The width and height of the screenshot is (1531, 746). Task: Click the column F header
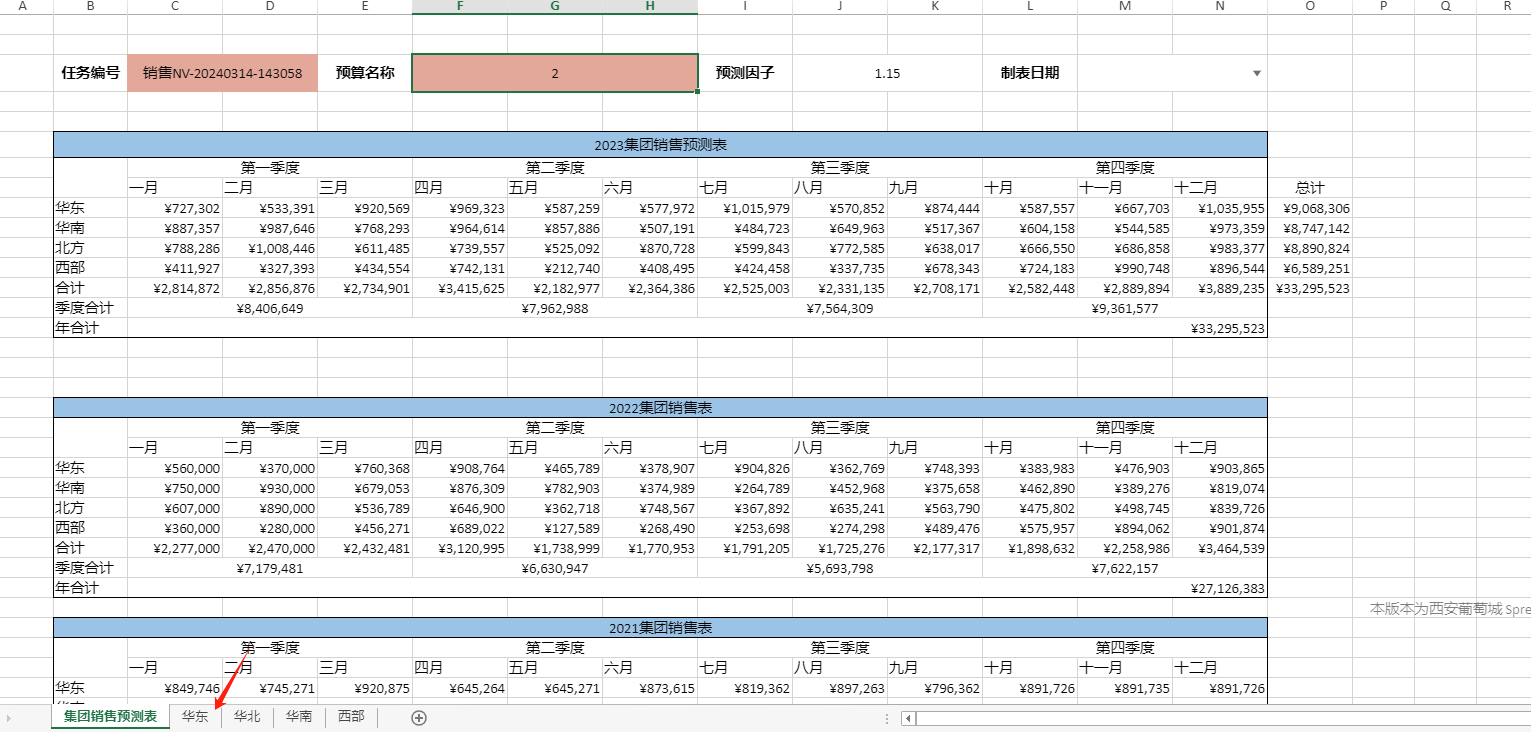[x=460, y=7]
